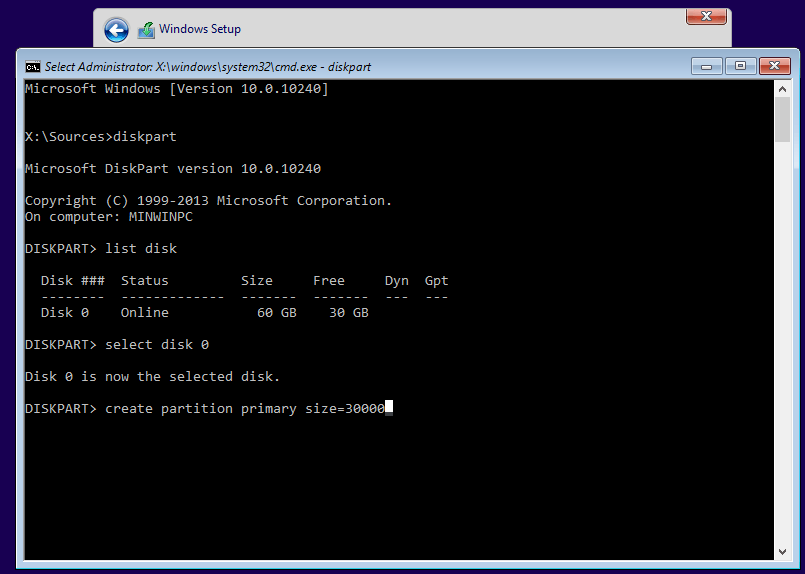Click the select disk 0 command text
The height and width of the screenshot is (574, 805).
point(157,345)
